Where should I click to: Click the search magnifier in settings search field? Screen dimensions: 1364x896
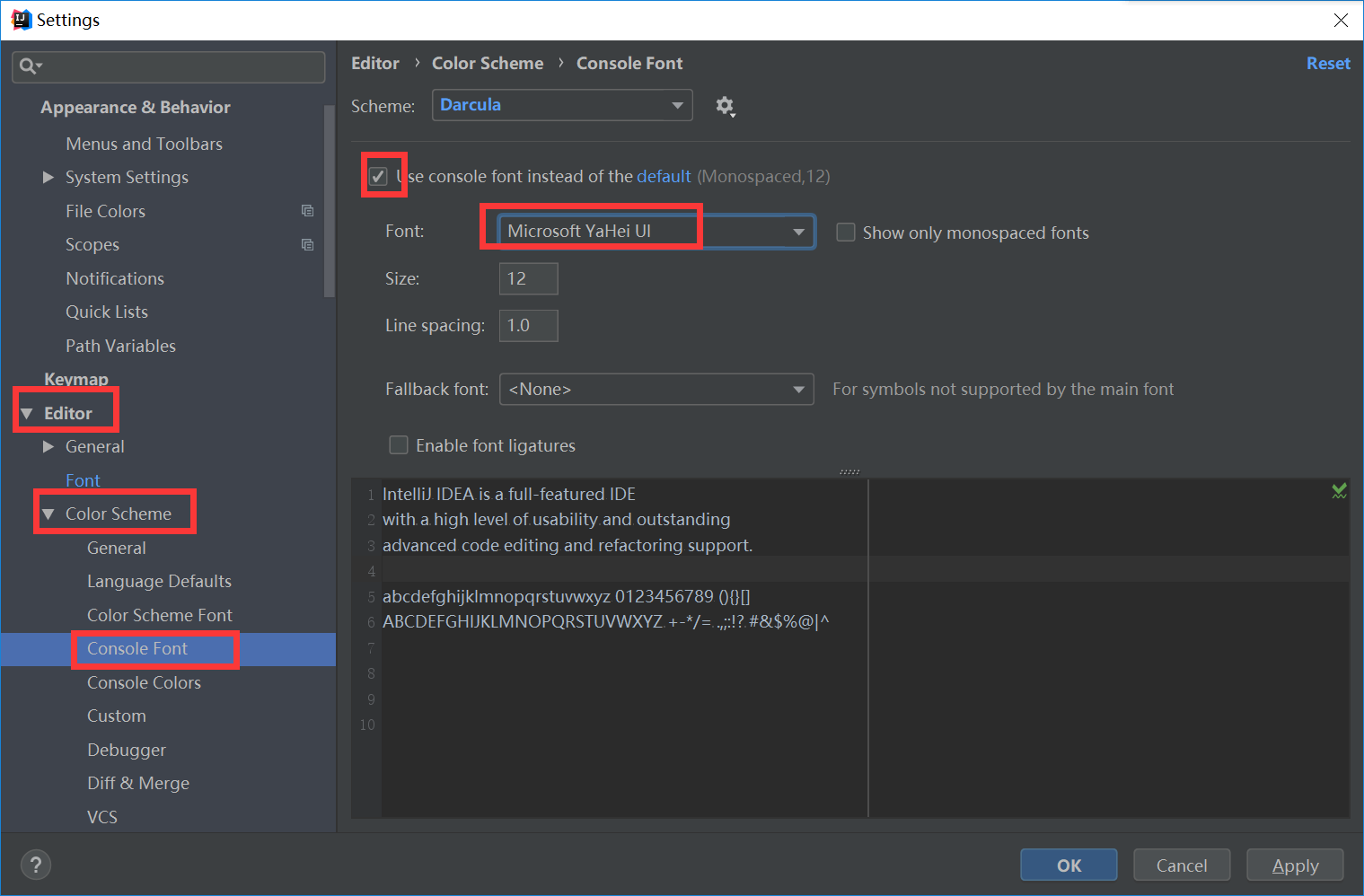28,65
